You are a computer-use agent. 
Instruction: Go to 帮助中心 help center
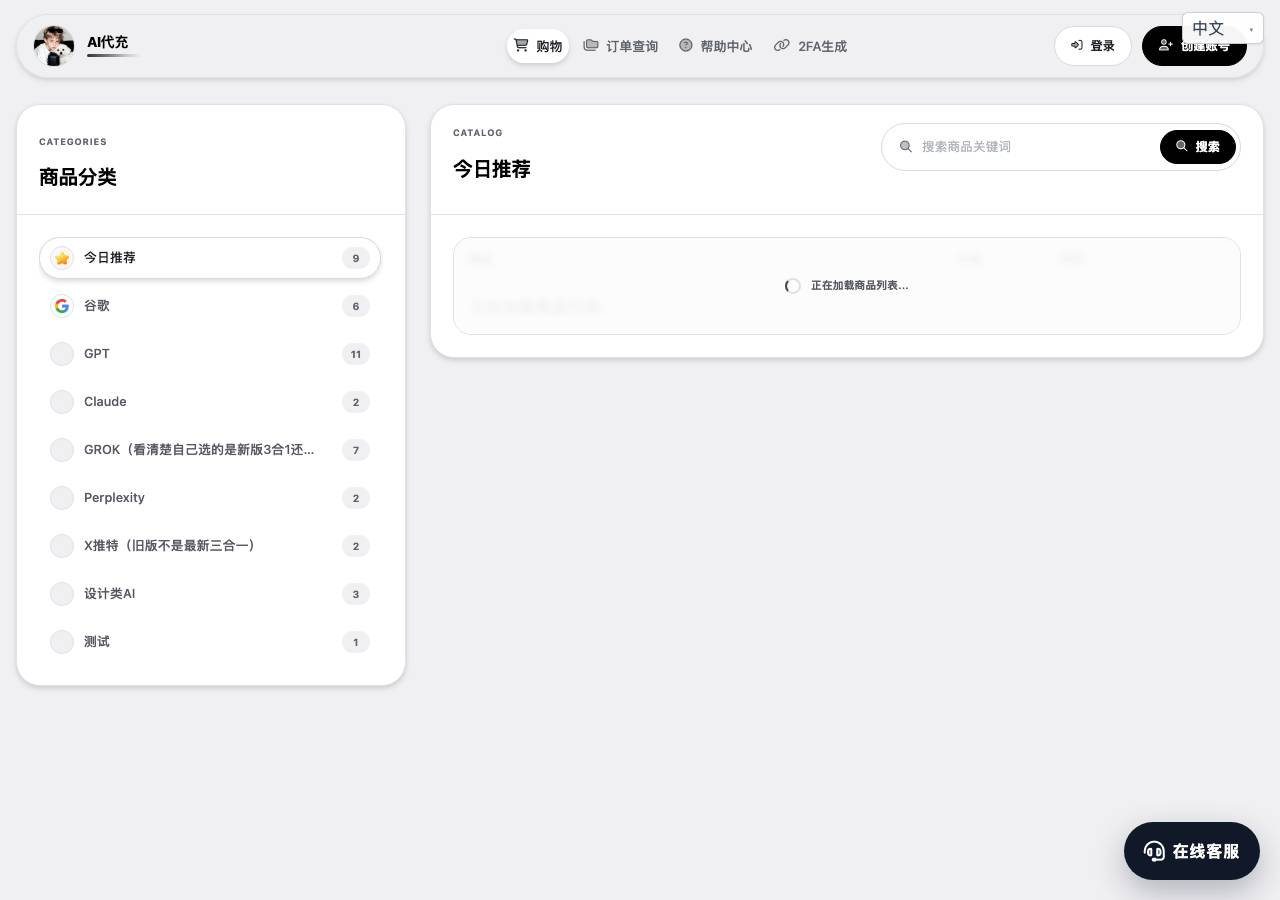coord(716,46)
